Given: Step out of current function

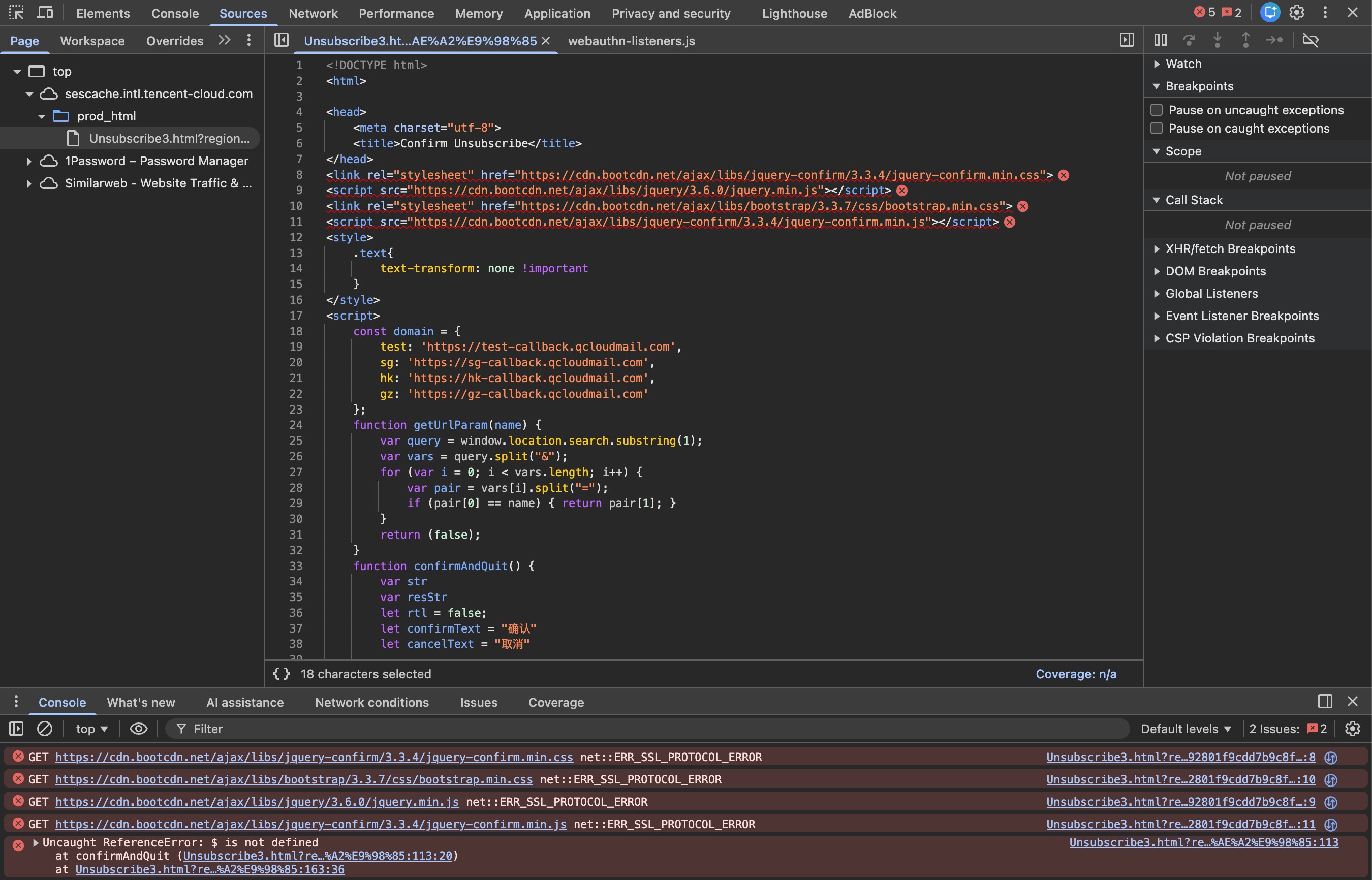Looking at the screenshot, I should click(1246, 40).
